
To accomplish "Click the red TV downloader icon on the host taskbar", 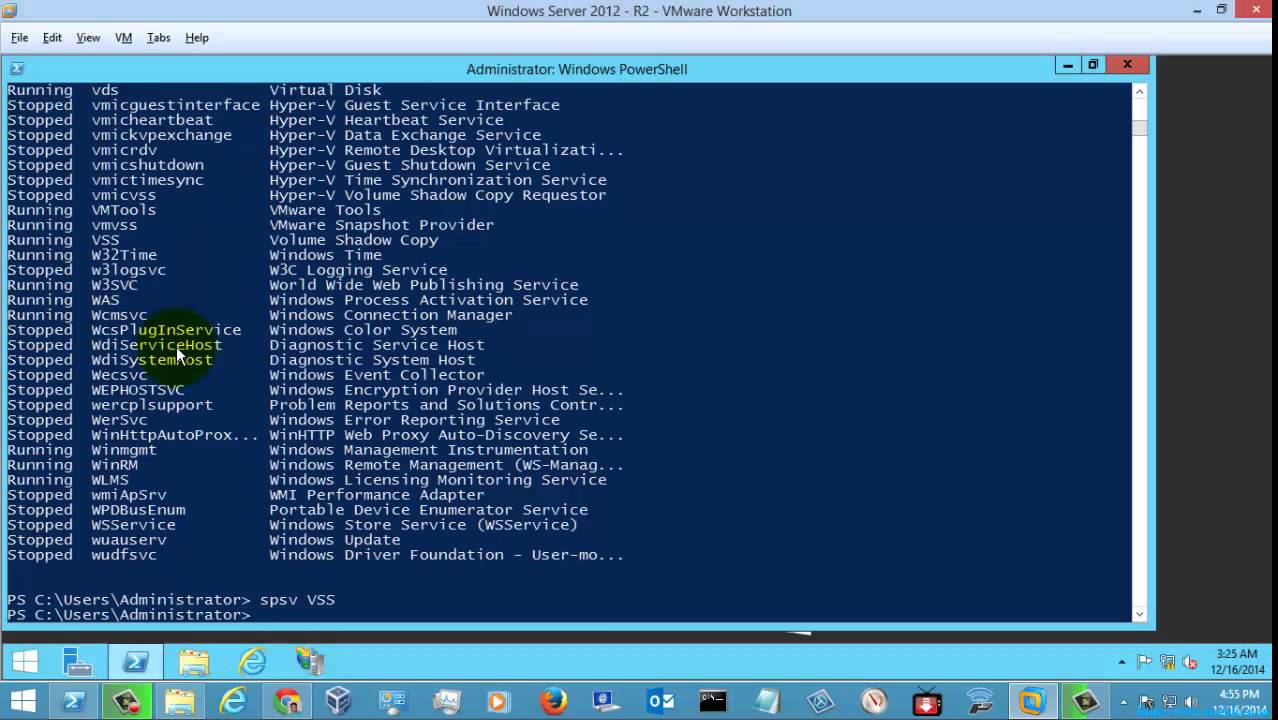I will (927, 702).
